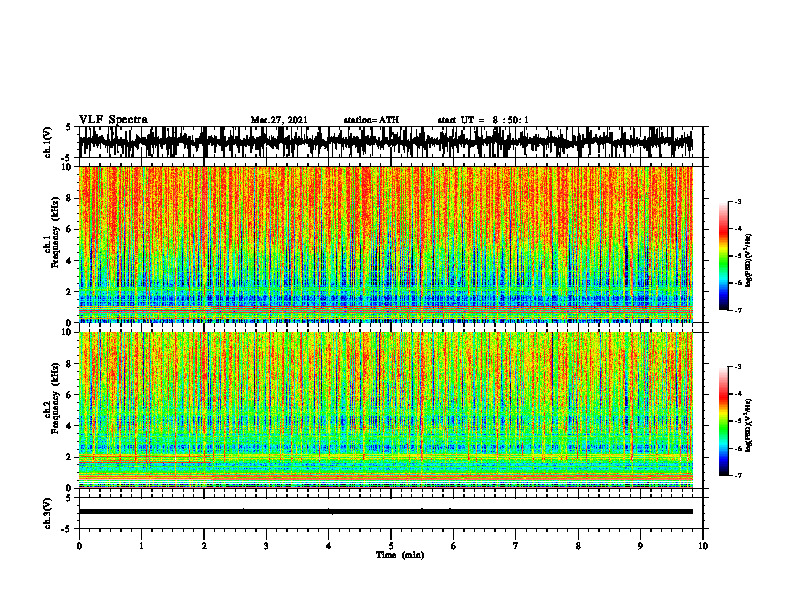The image size is (792, 612).
Task: Click the ch.1 colorbar log(PSD) label
Action: pyautogui.click(x=748, y=261)
